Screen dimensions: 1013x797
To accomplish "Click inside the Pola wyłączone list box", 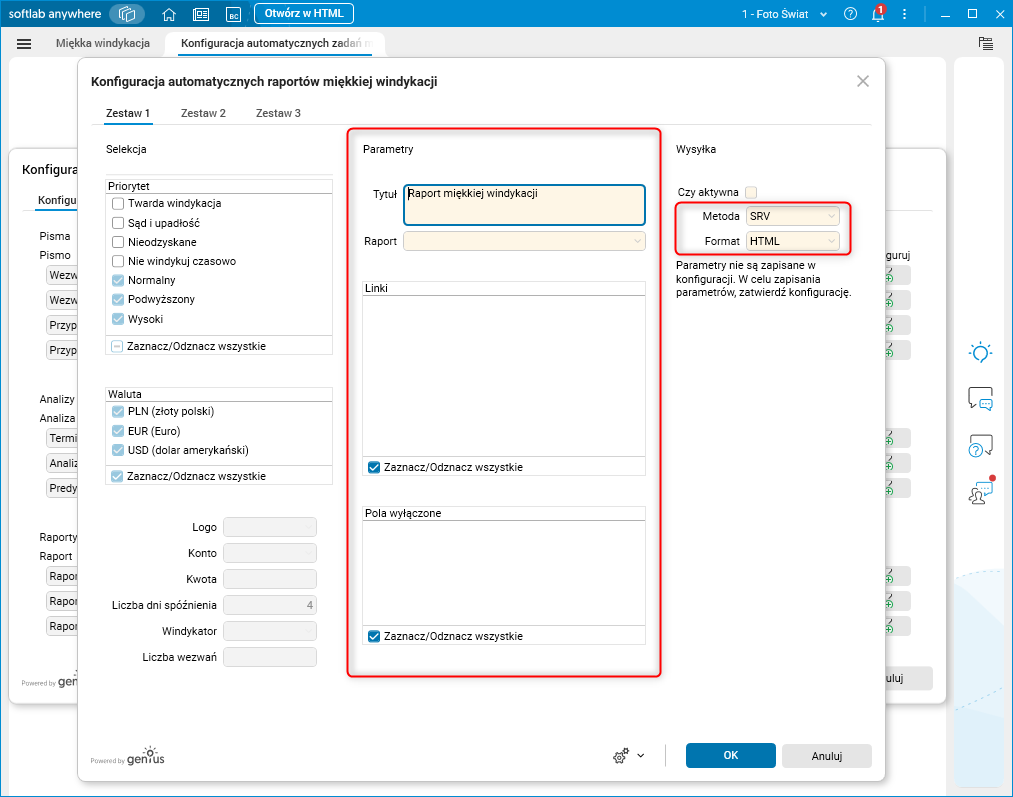I will pos(504,573).
